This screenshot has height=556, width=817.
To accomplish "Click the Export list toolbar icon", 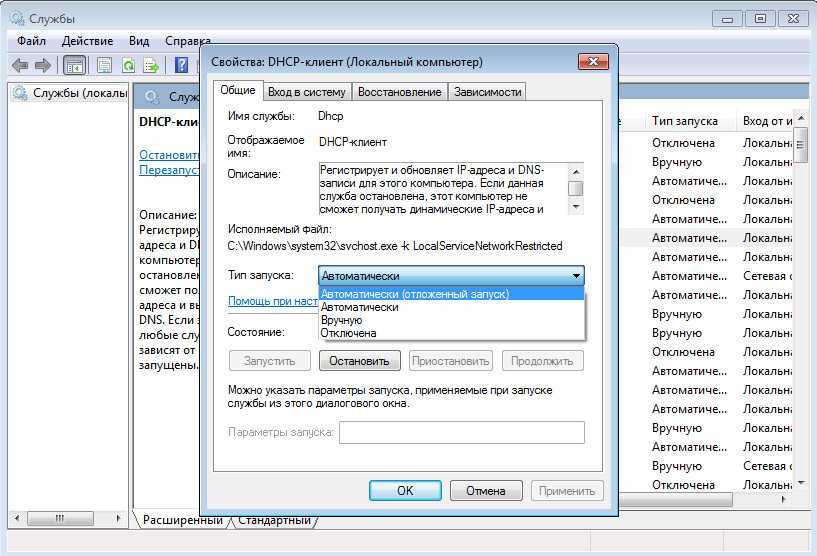I will coord(151,65).
